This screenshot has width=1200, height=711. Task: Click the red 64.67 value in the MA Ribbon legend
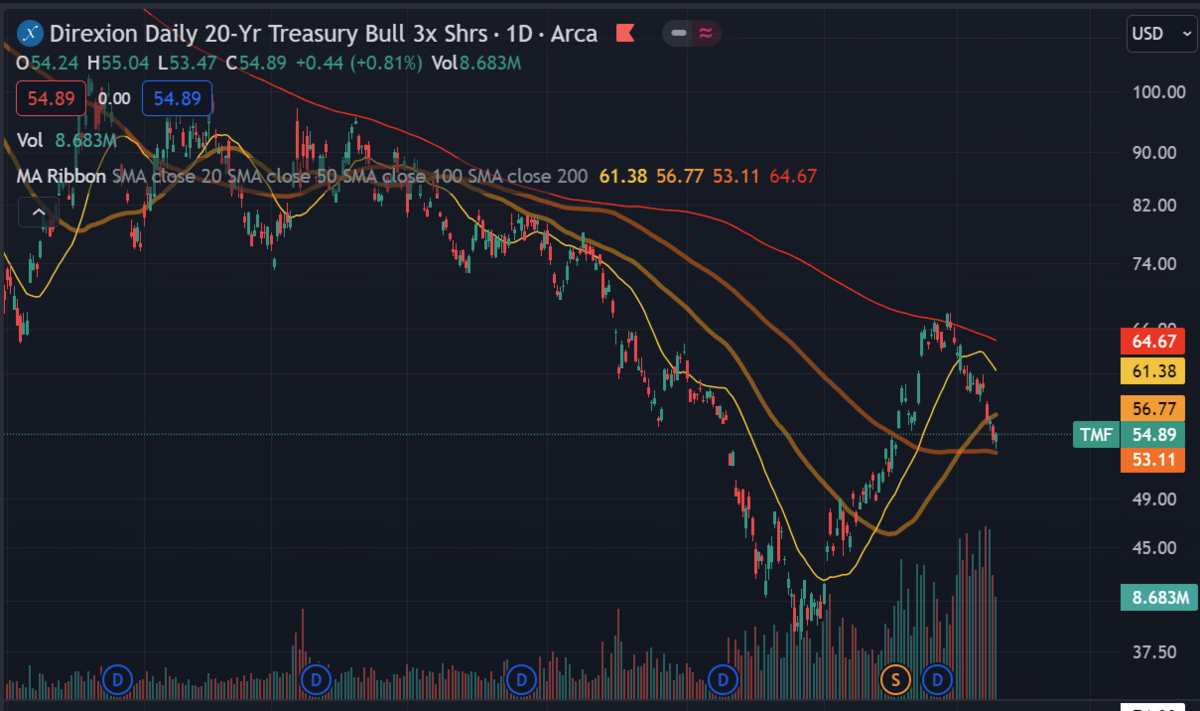point(794,177)
